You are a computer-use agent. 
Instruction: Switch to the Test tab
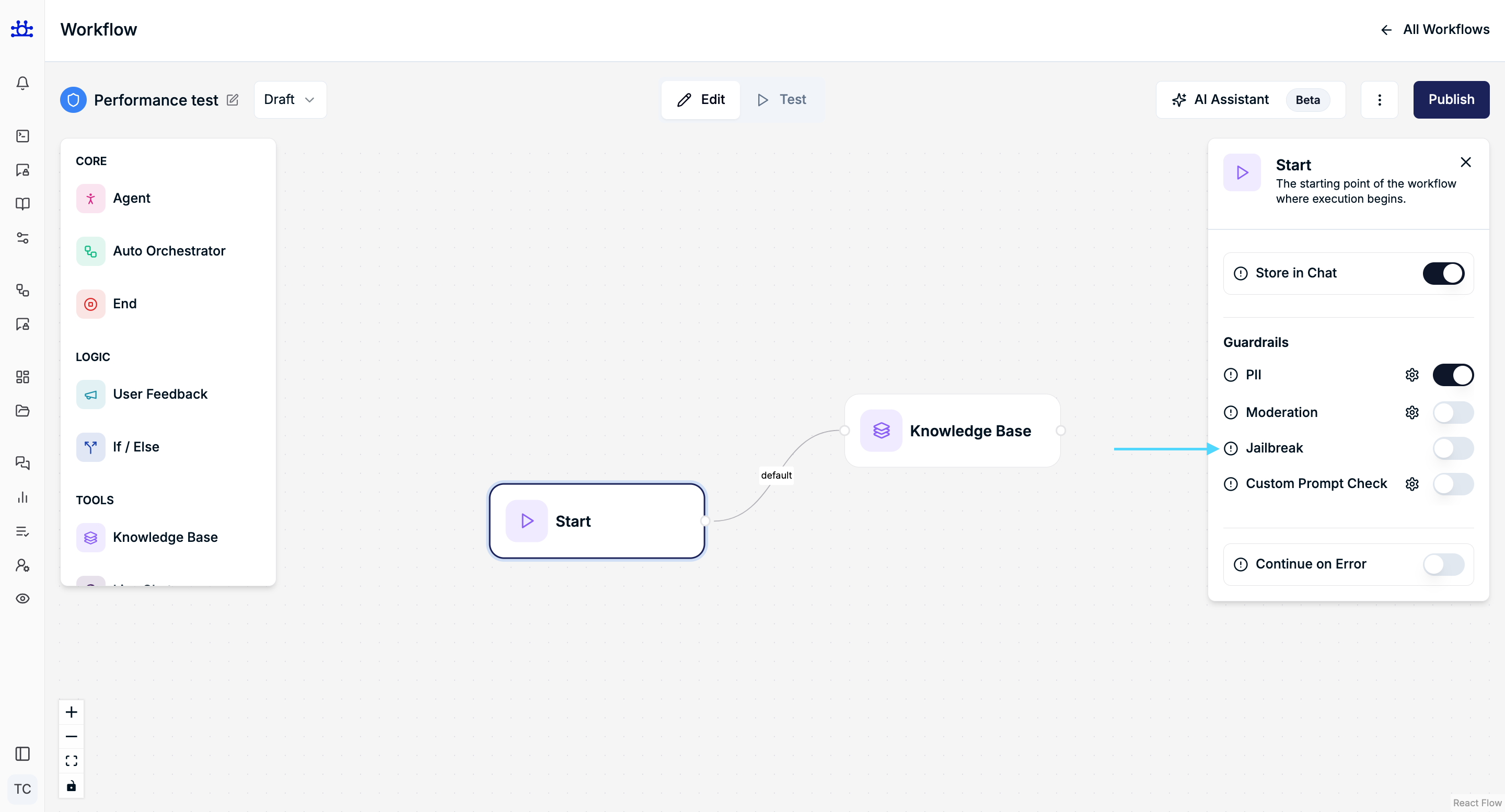coord(782,100)
